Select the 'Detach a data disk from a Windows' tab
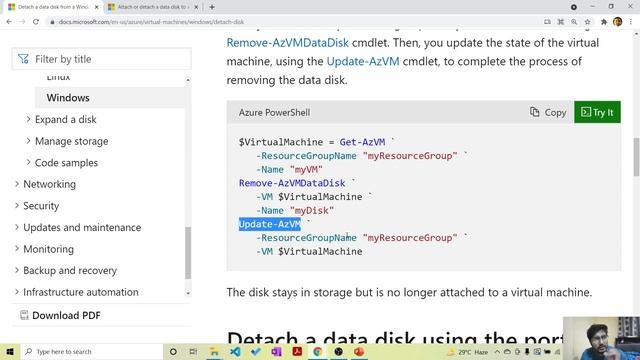The image size is (640, 360). click(x=52, y=7)
